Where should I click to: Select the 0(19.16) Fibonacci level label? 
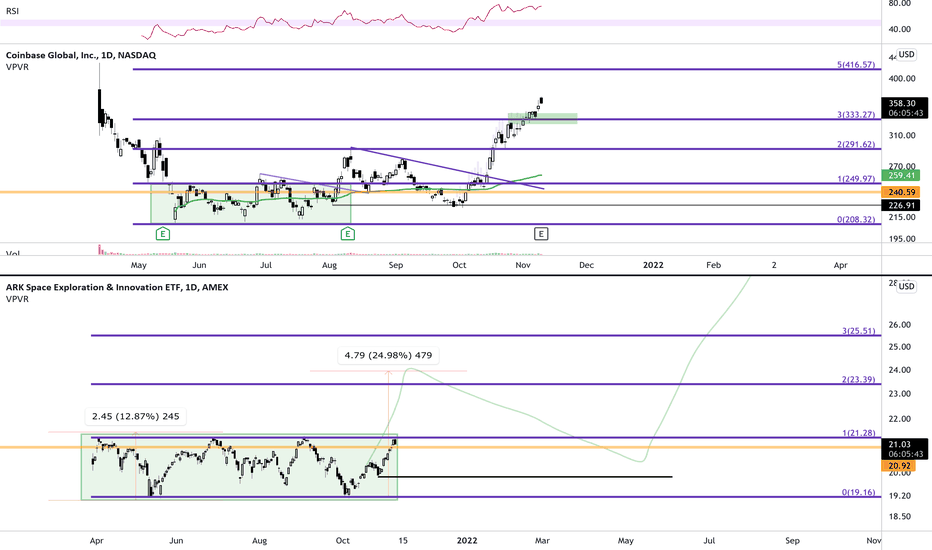[x=858, y=492]
